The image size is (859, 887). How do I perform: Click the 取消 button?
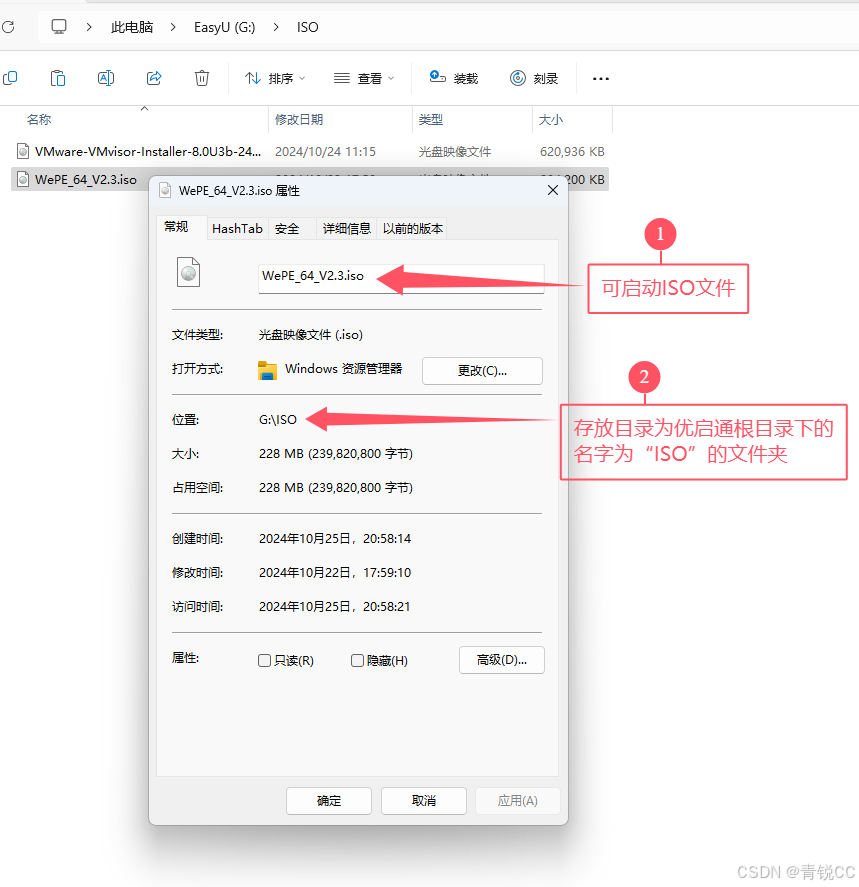coord(424,800)
